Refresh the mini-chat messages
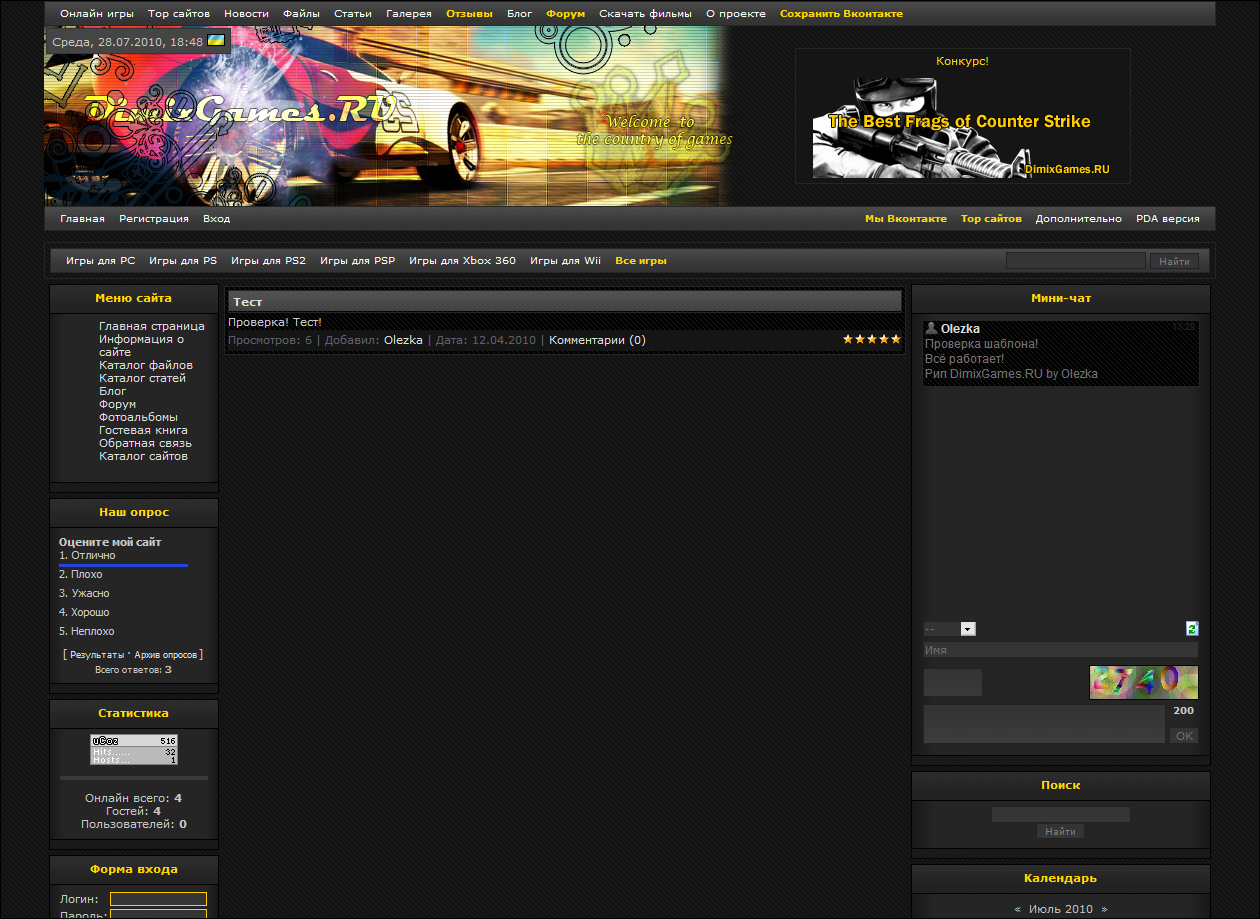1260x919 pixels. tap(1192, 629)
